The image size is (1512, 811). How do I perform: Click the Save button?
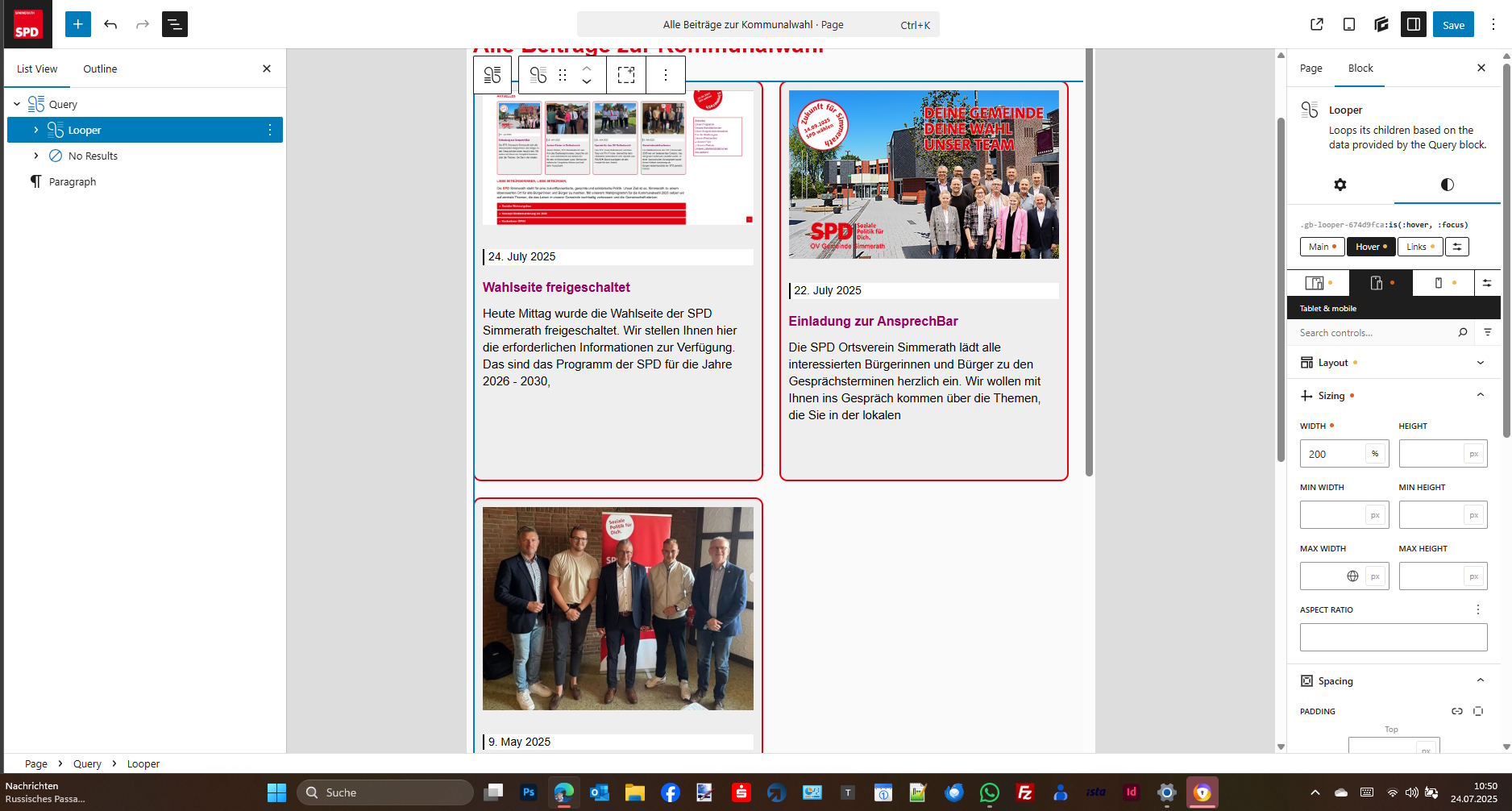point(1453,24)
